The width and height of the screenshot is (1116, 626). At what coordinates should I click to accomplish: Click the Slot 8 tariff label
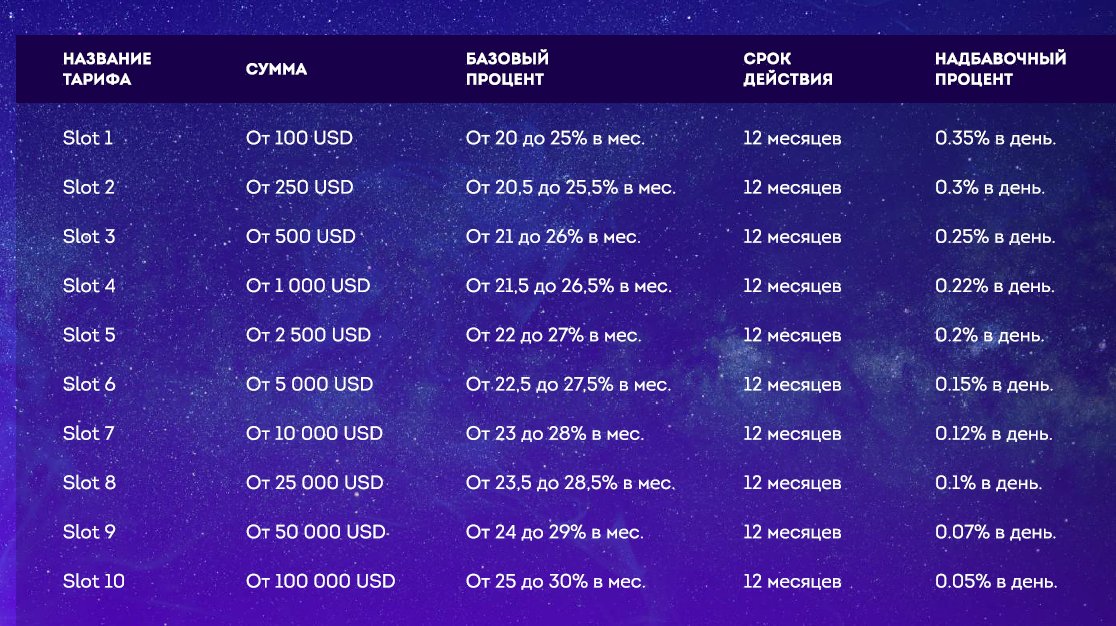(x=89, y=483)
